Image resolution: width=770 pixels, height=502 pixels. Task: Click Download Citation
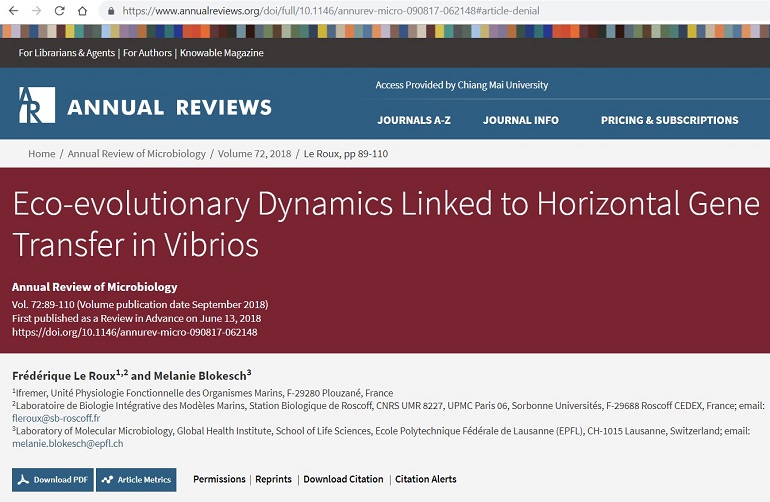[343, 479]
